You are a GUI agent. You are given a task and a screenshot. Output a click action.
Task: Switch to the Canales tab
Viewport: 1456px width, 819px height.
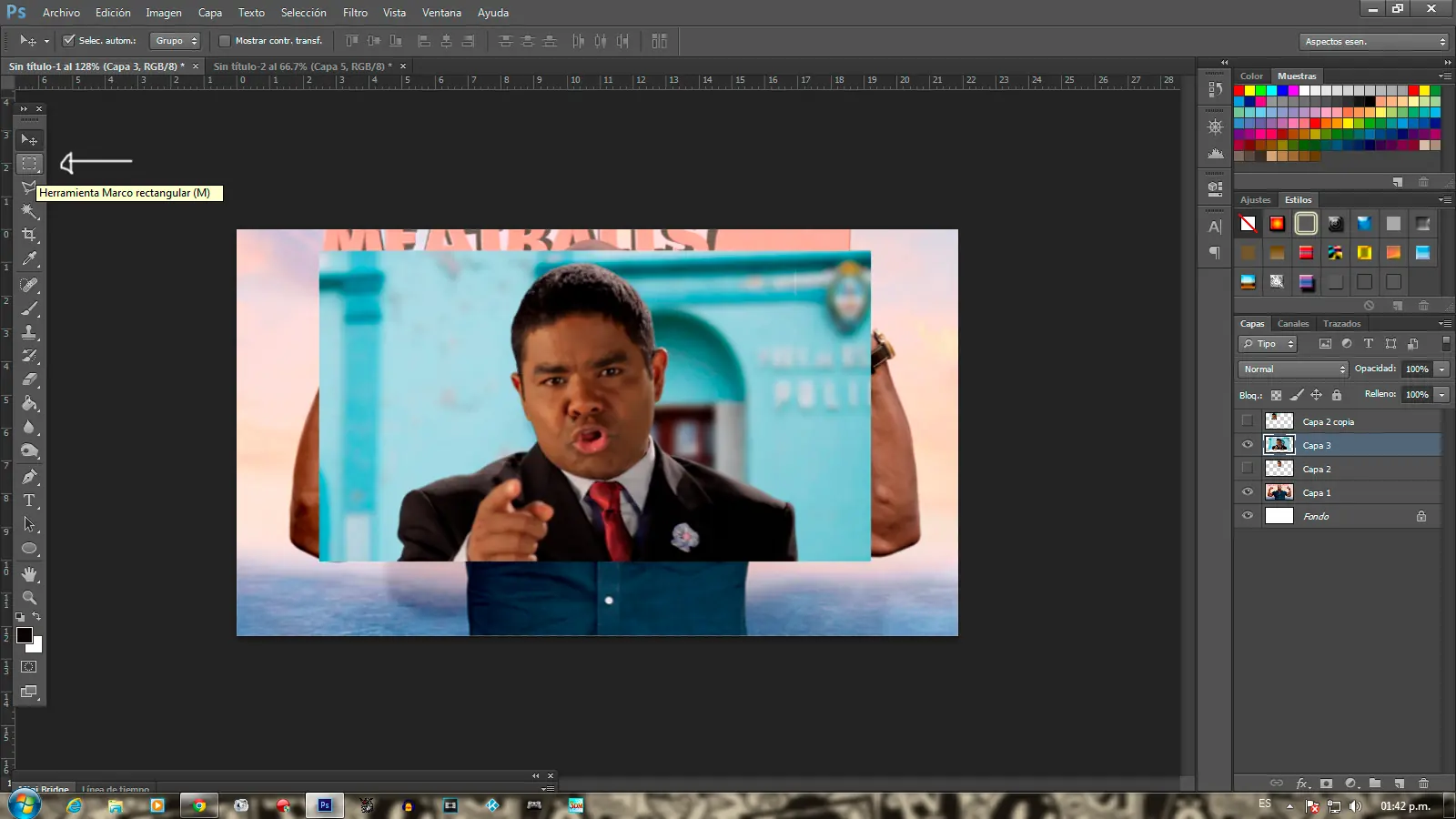(1293, 324)
